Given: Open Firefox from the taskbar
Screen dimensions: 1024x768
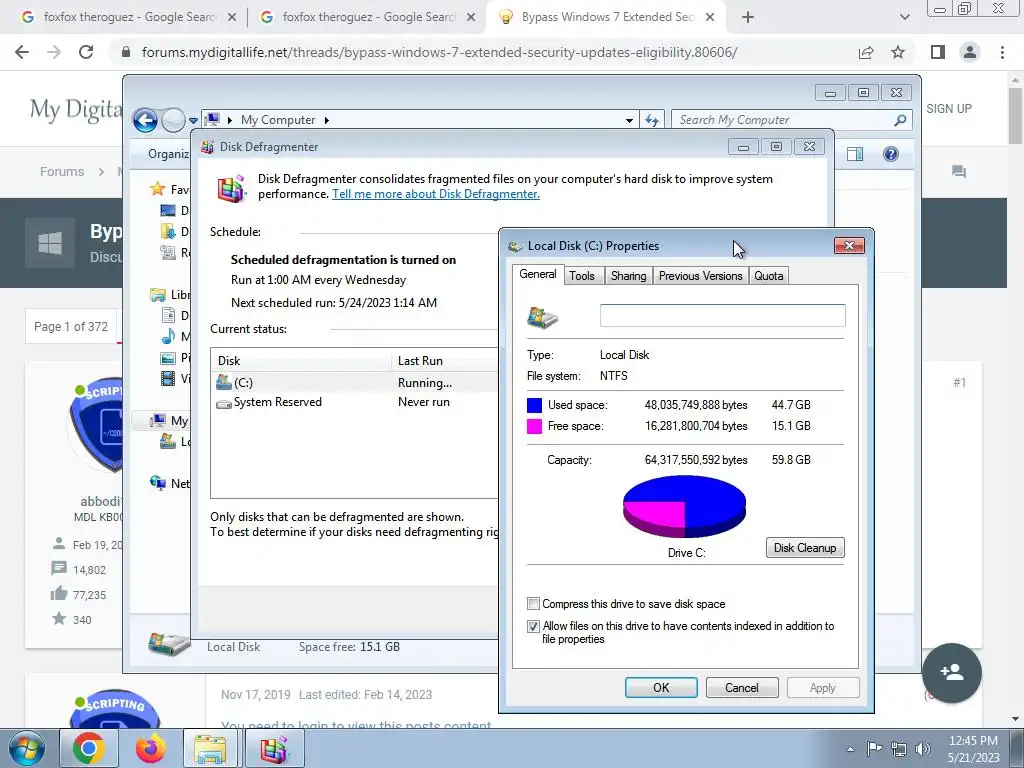Looking at the screenshot, I should click(x=151, y=748).
